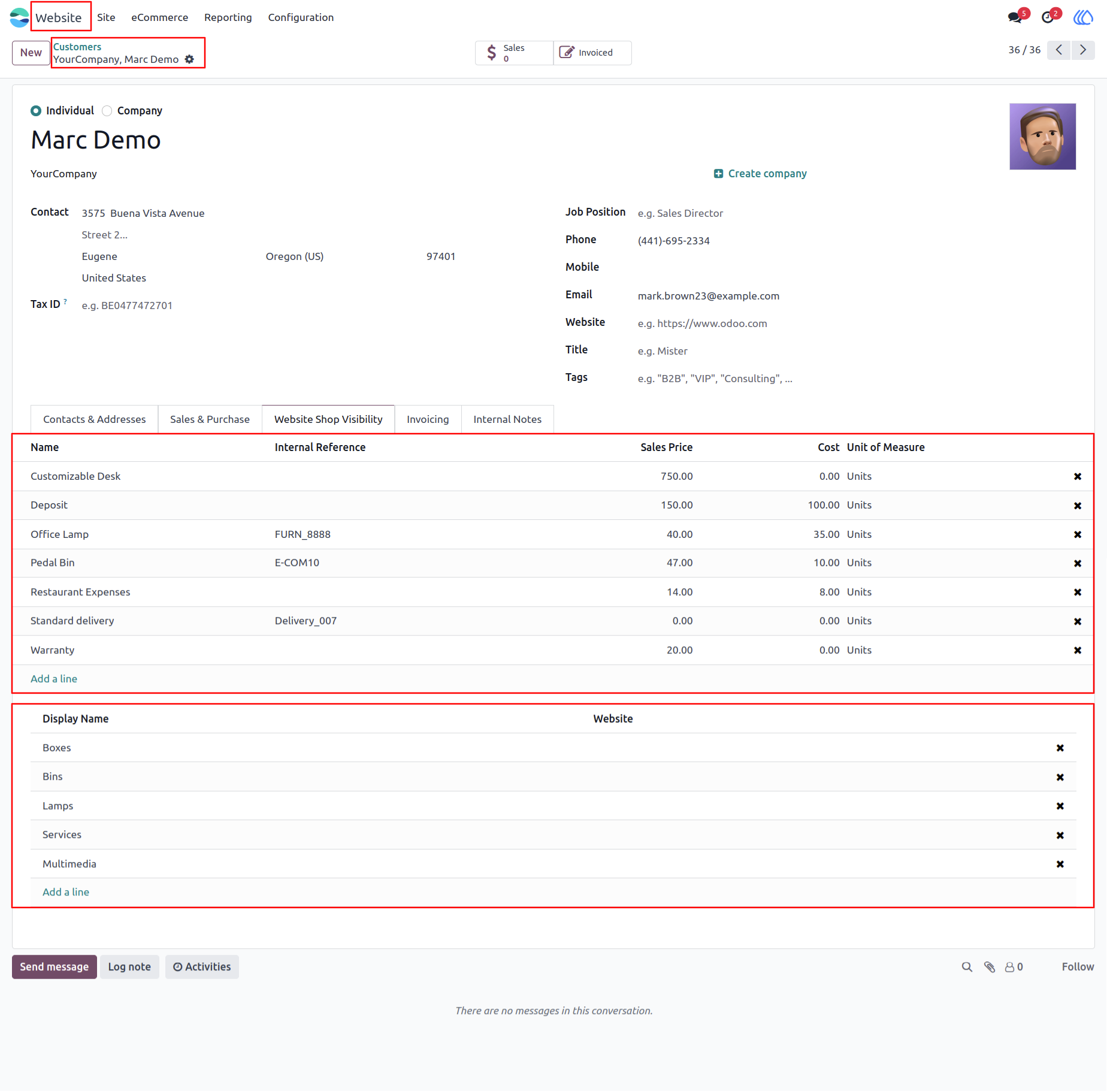Open the eCommerce menu
The width and height of the screenshot is (1107, 1092).
coord(160,17)
